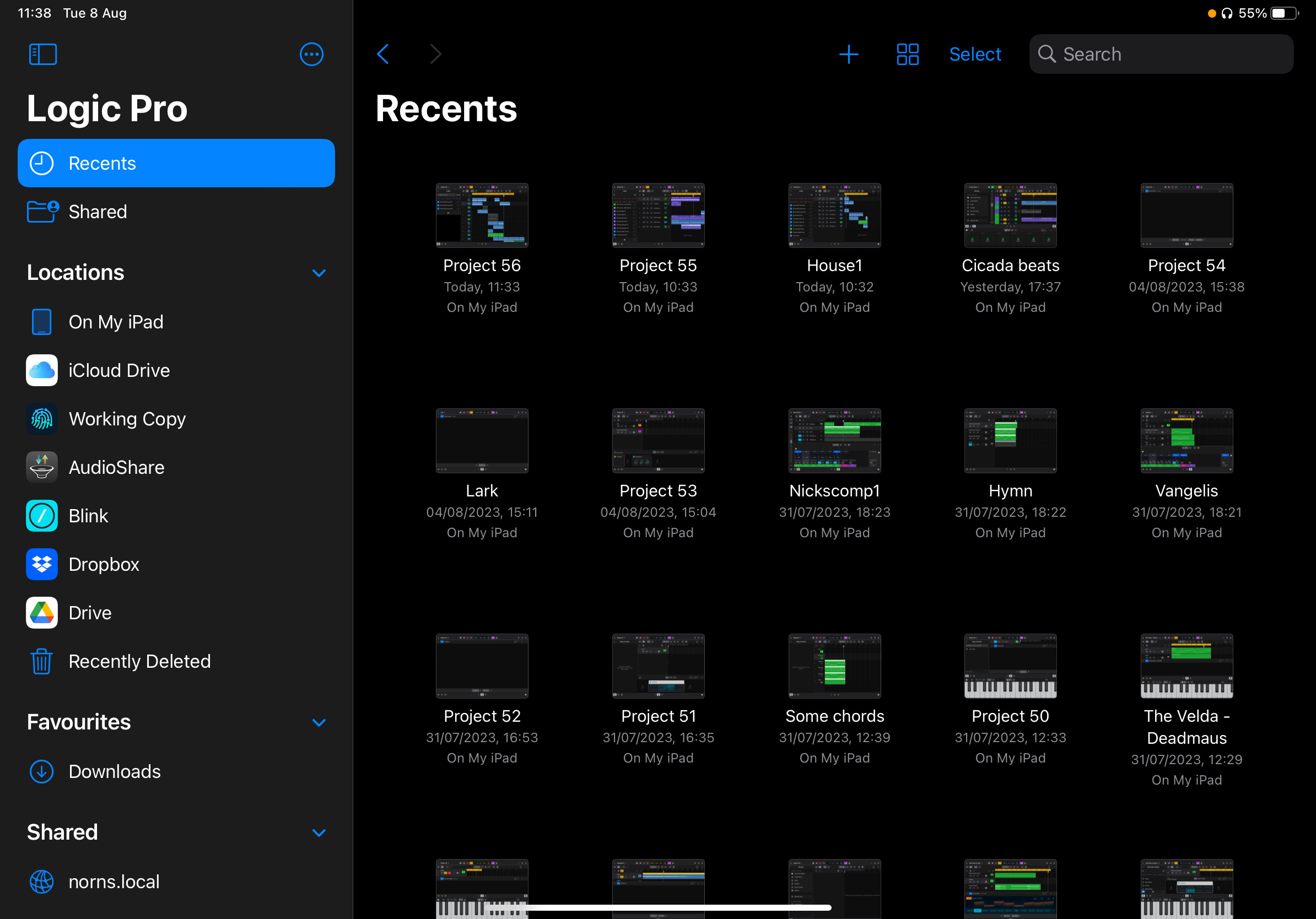Open the Cicada beats thumbnail
This screenshot has height=919, width=1316.
pyautogui.click(x=1011, y=215)
